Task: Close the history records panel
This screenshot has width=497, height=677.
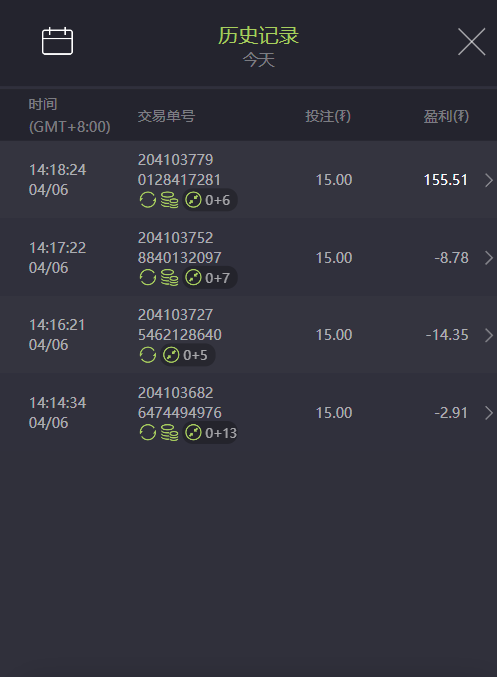Action: [472, 41]
